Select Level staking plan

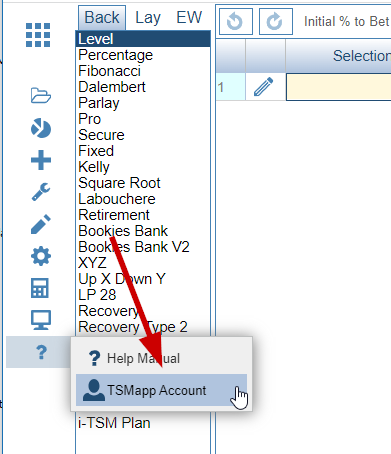[143, 39]
